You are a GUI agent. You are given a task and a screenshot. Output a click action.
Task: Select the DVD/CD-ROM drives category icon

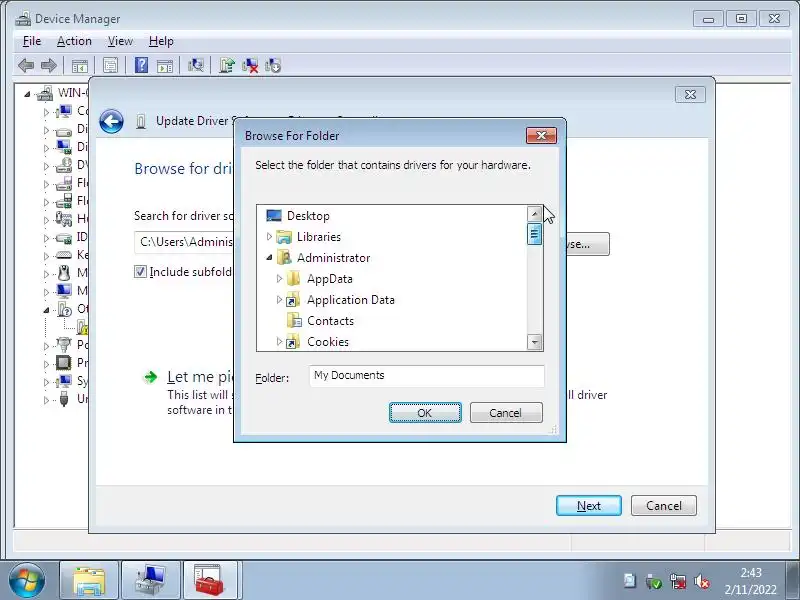coord(64,165)
